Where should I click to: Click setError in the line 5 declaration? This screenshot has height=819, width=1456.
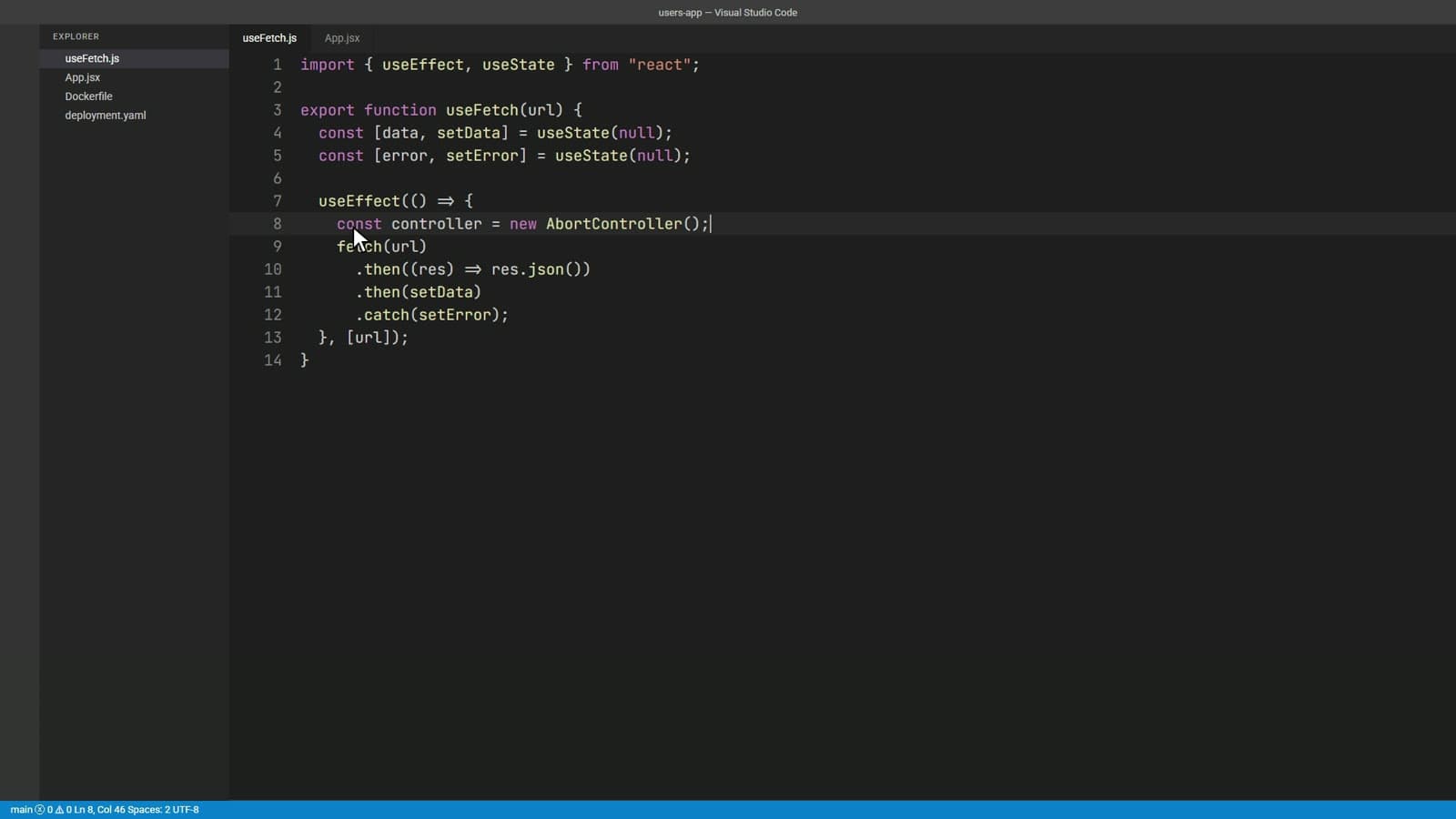point(482,156)
